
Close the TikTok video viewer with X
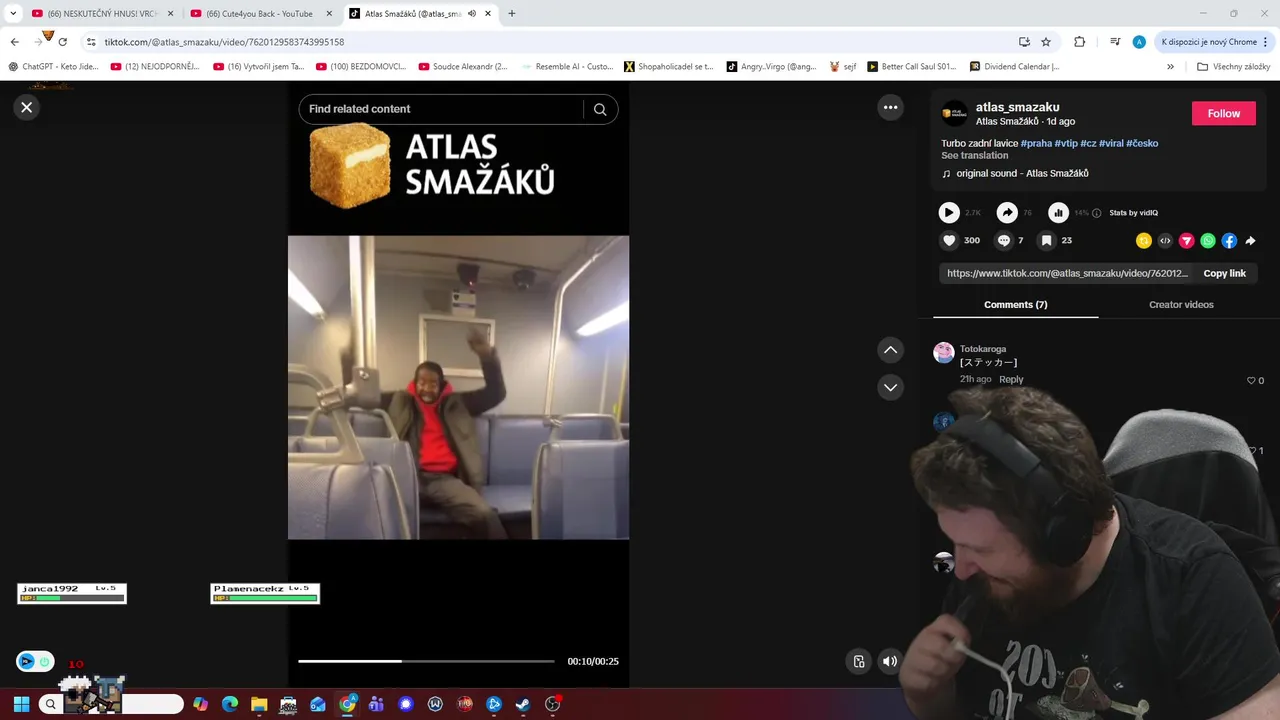(27, 107)
